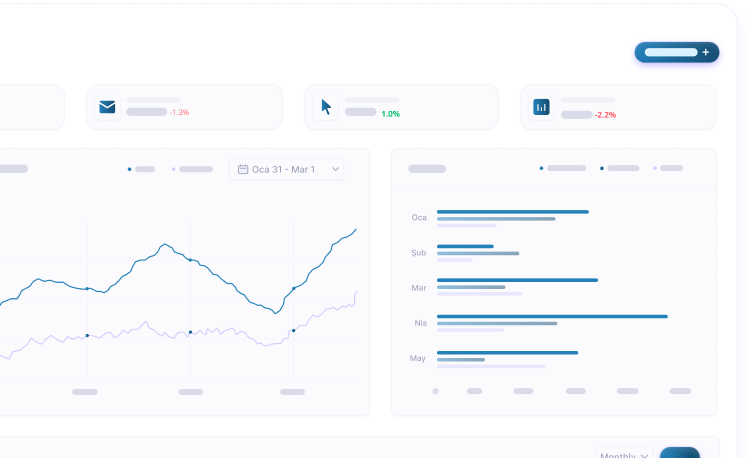Click the cursor pointer clicks icon
Screen dimensions: 753x458
tap(325, 107)
